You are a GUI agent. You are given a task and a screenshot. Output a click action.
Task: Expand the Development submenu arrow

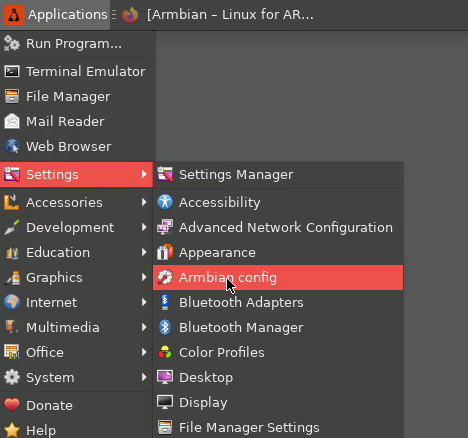pyautogui.click(x=144, y=227)
